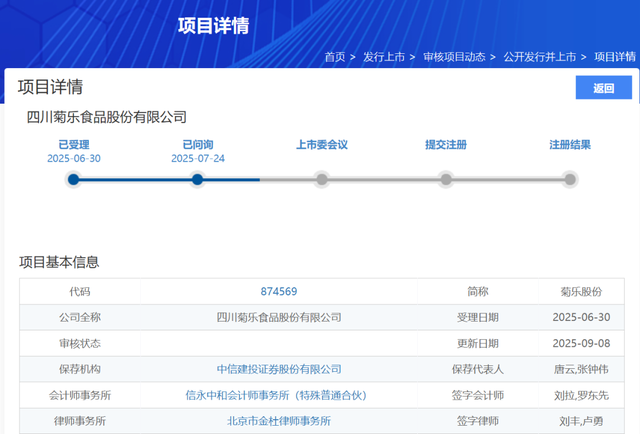
Task: Click the 返回 button
Action: coord(604,88)
